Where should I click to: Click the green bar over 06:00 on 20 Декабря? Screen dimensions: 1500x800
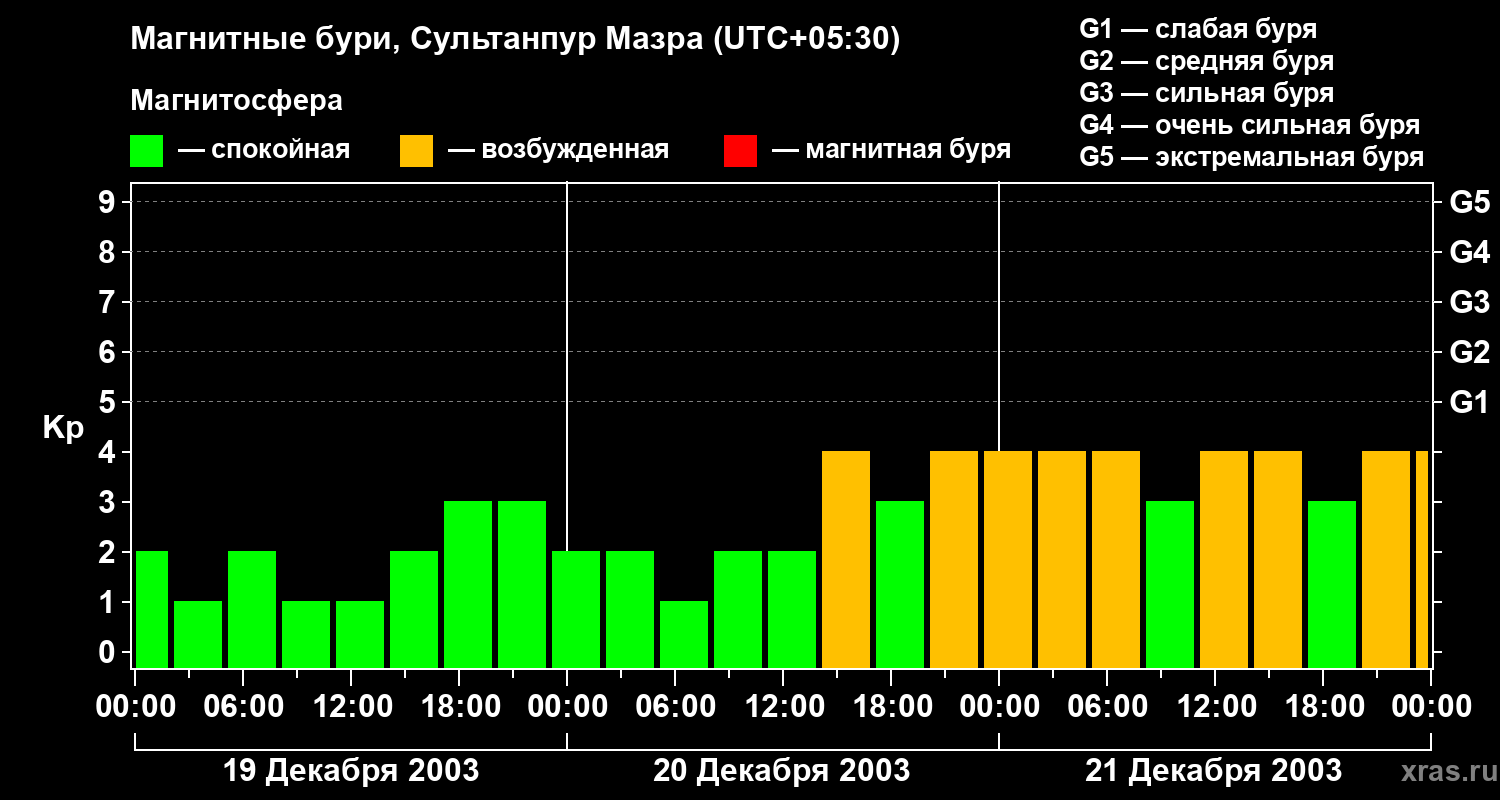[x=684, y=634]
